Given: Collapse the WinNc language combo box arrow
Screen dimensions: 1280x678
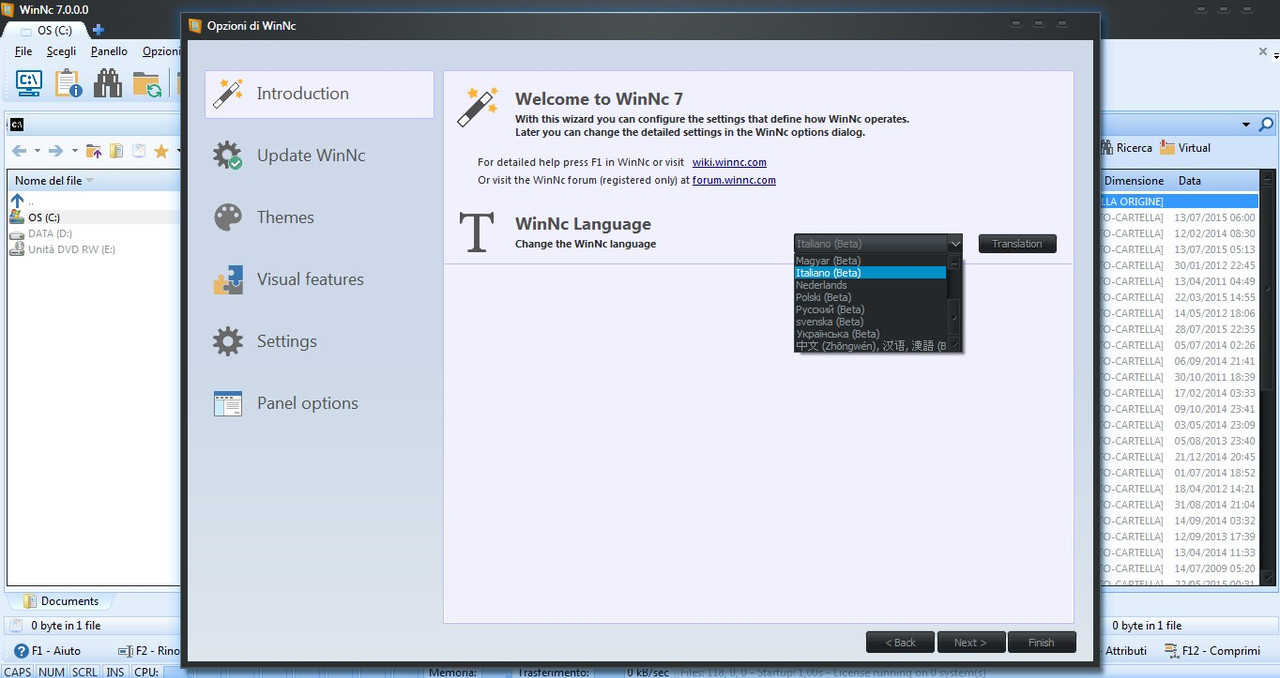Looking at the screenshot, I should coord(955,244).
